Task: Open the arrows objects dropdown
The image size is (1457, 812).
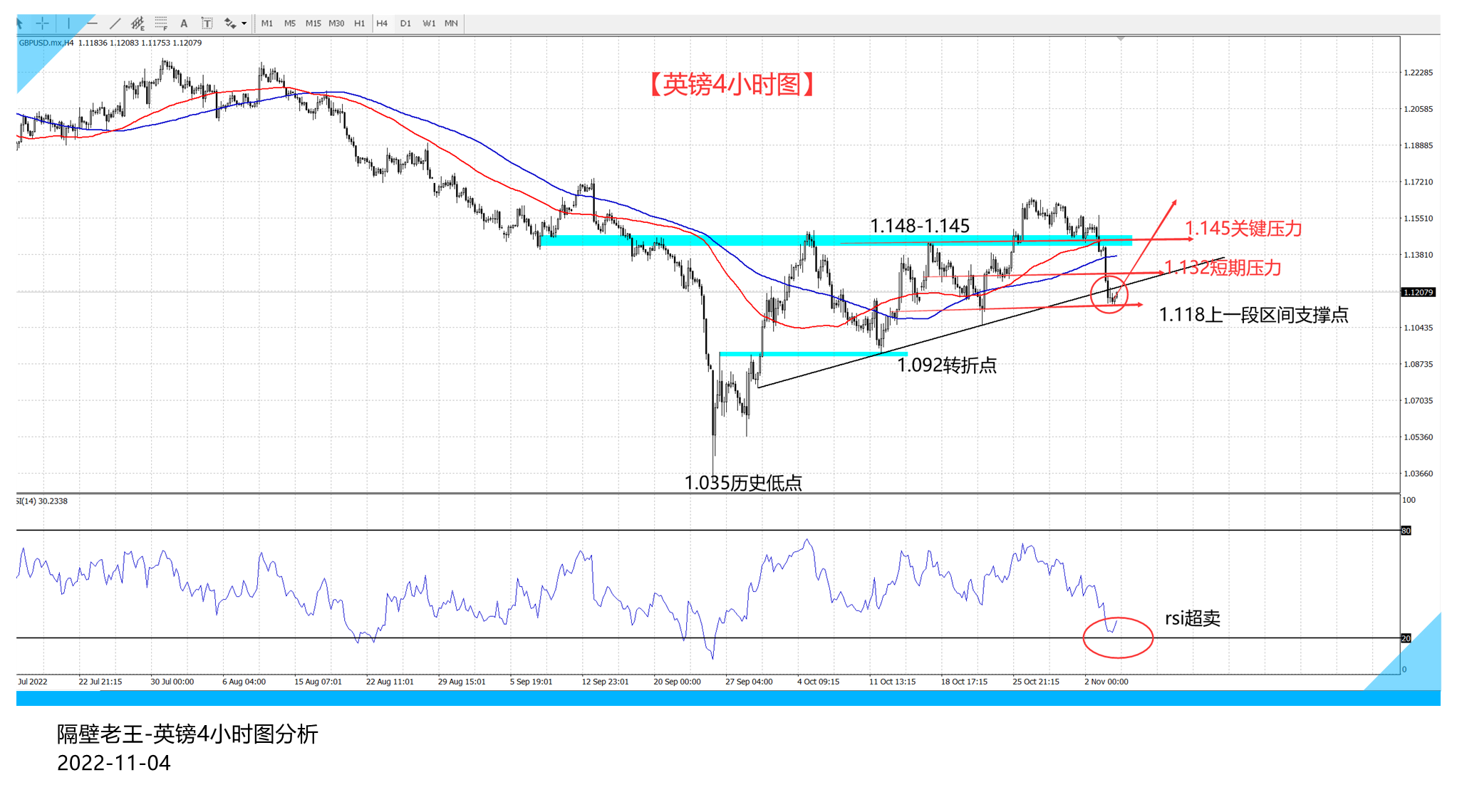Action: [x=244, y=24]
